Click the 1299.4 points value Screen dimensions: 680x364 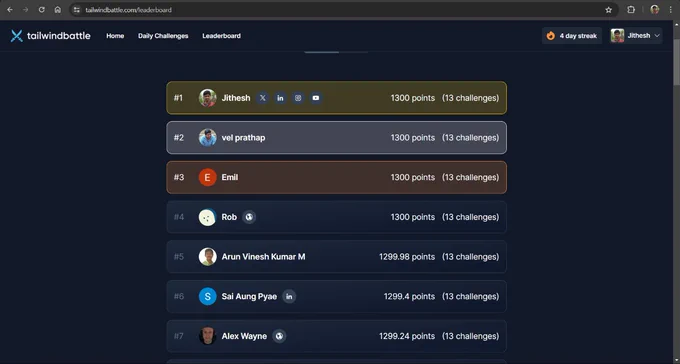click(x=409, y=297)
